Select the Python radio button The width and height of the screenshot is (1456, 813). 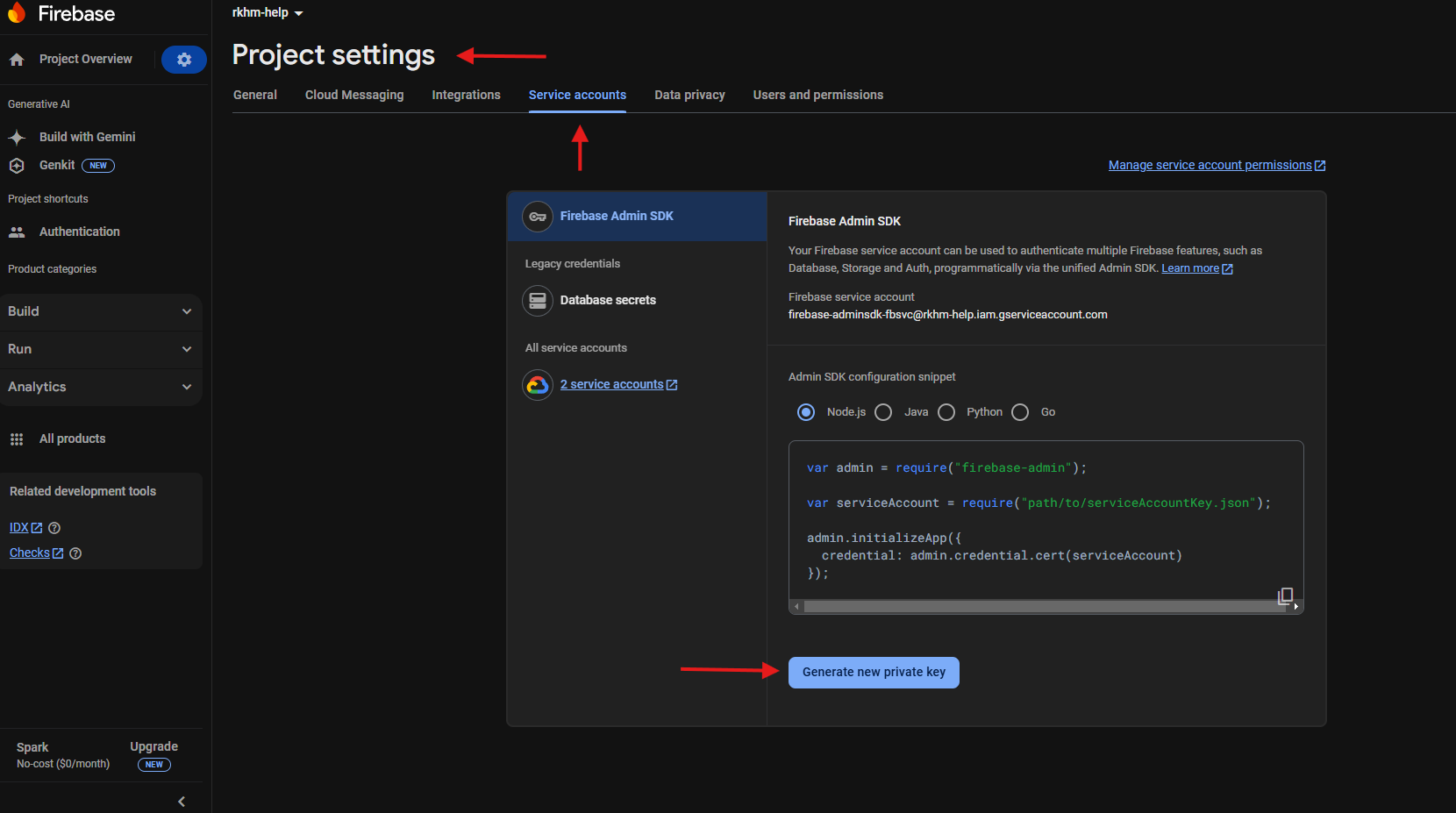coord(946,412)
